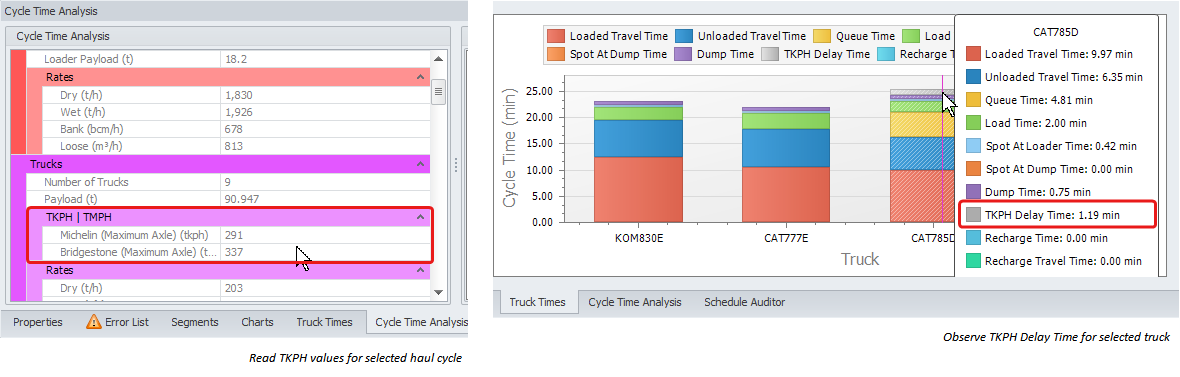Open the Charts tab
Screen dimensions: 1180x377
click(257, 322)
